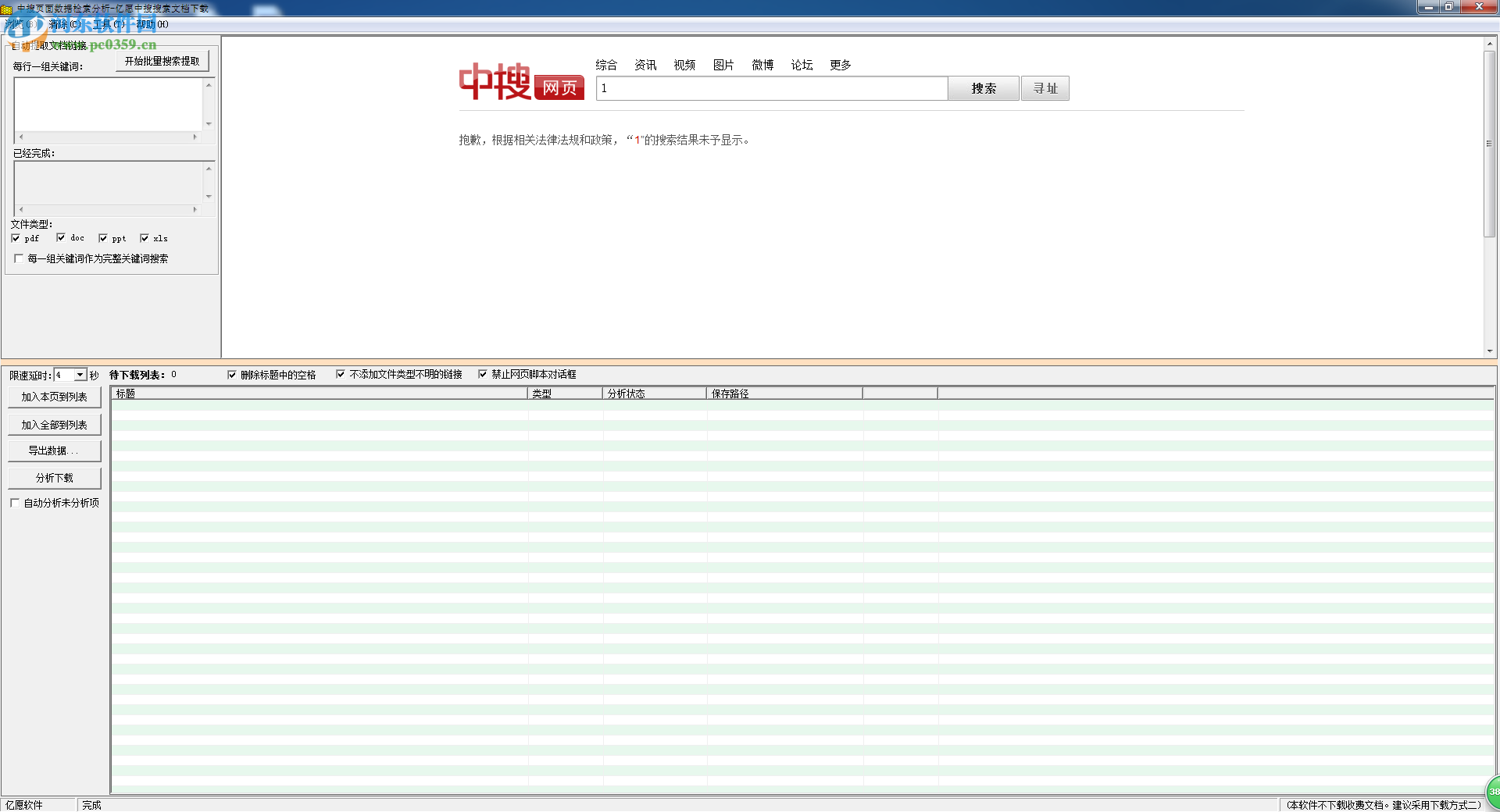Disable 禁止网页脚本对话框 option

(483, 374)
